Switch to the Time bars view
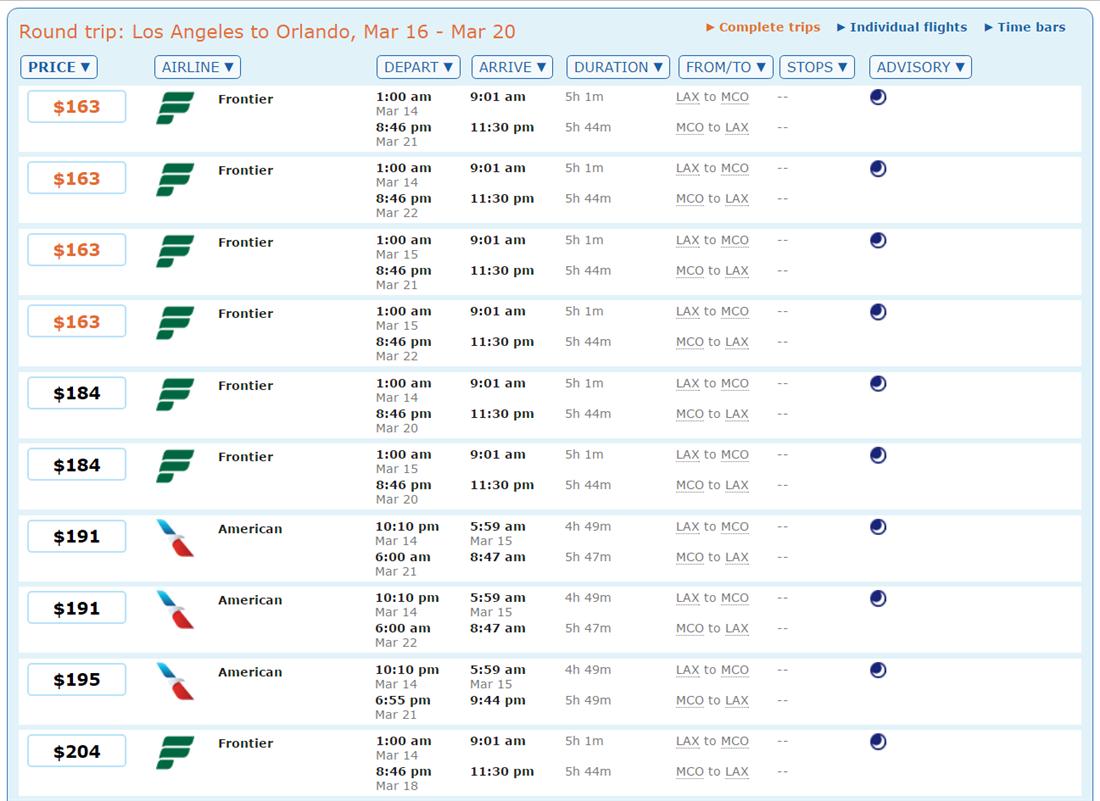The image size is (1100, 801). (1024, 27)
